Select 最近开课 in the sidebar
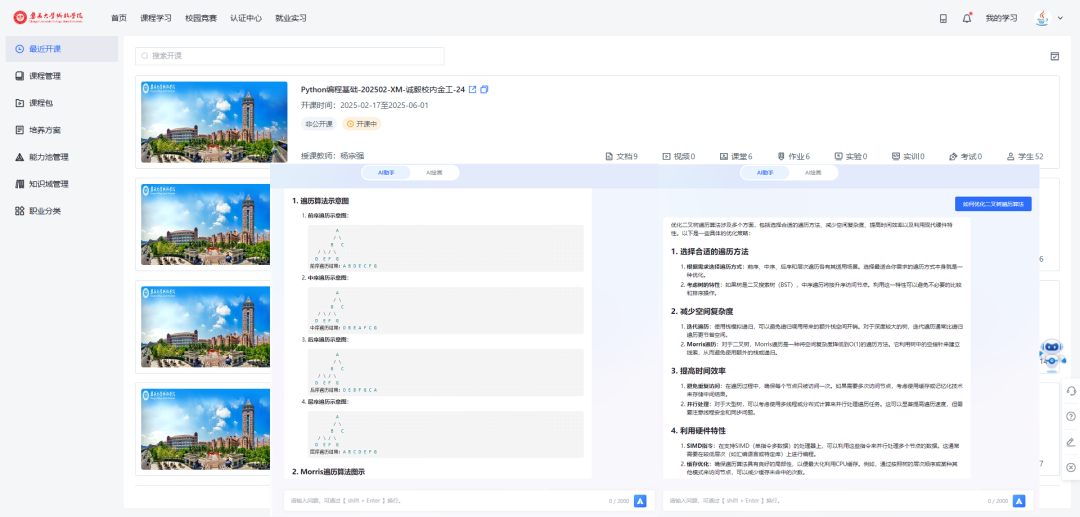The height and width of the screenshot is (517, 1080). (62, 49)
